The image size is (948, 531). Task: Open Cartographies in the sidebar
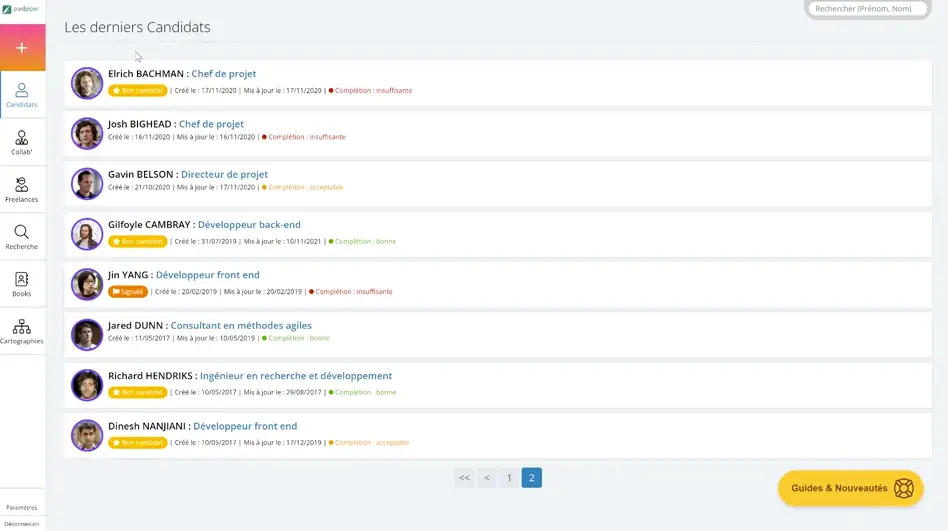[22, 332]
